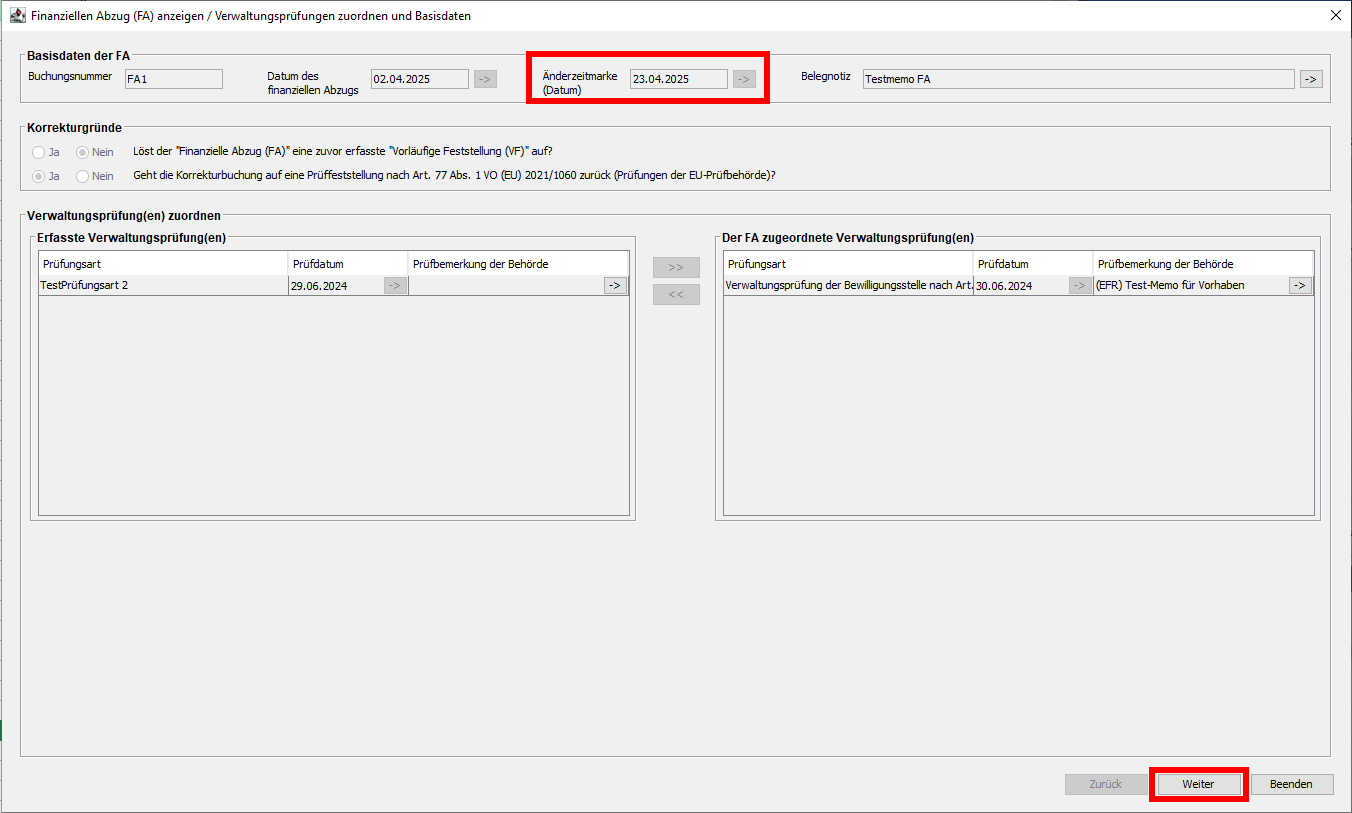Image resolution: width=1352 pixels, height=813 pixels.
Task: Click the Buchungsnummer field showing FA1
Action: (x=173, y=79)
